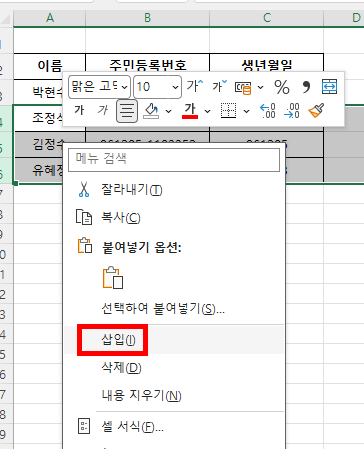Select the format painter brush
The width and height of the screenshot is (364, 449).
(316, 111)
